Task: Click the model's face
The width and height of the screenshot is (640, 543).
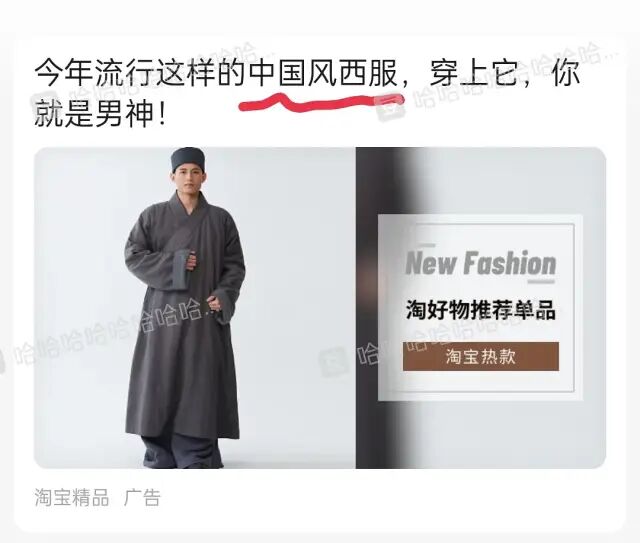Action: 187,182
